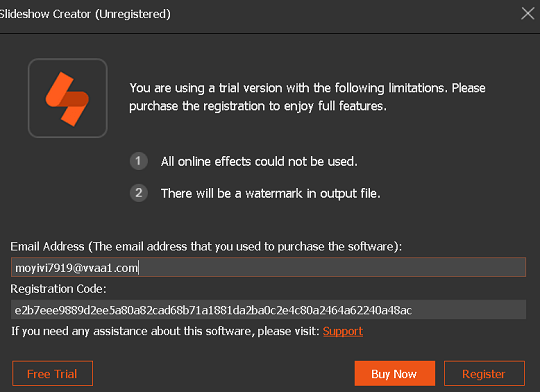
Task: Focus the Registration Code field
Action: [268, 310]
